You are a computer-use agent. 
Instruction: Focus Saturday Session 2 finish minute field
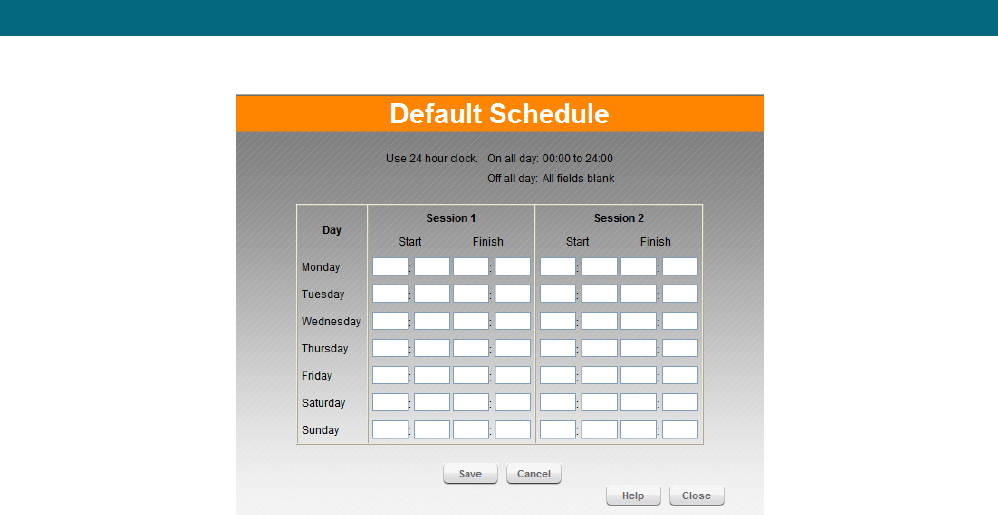[x=680, y=402]
